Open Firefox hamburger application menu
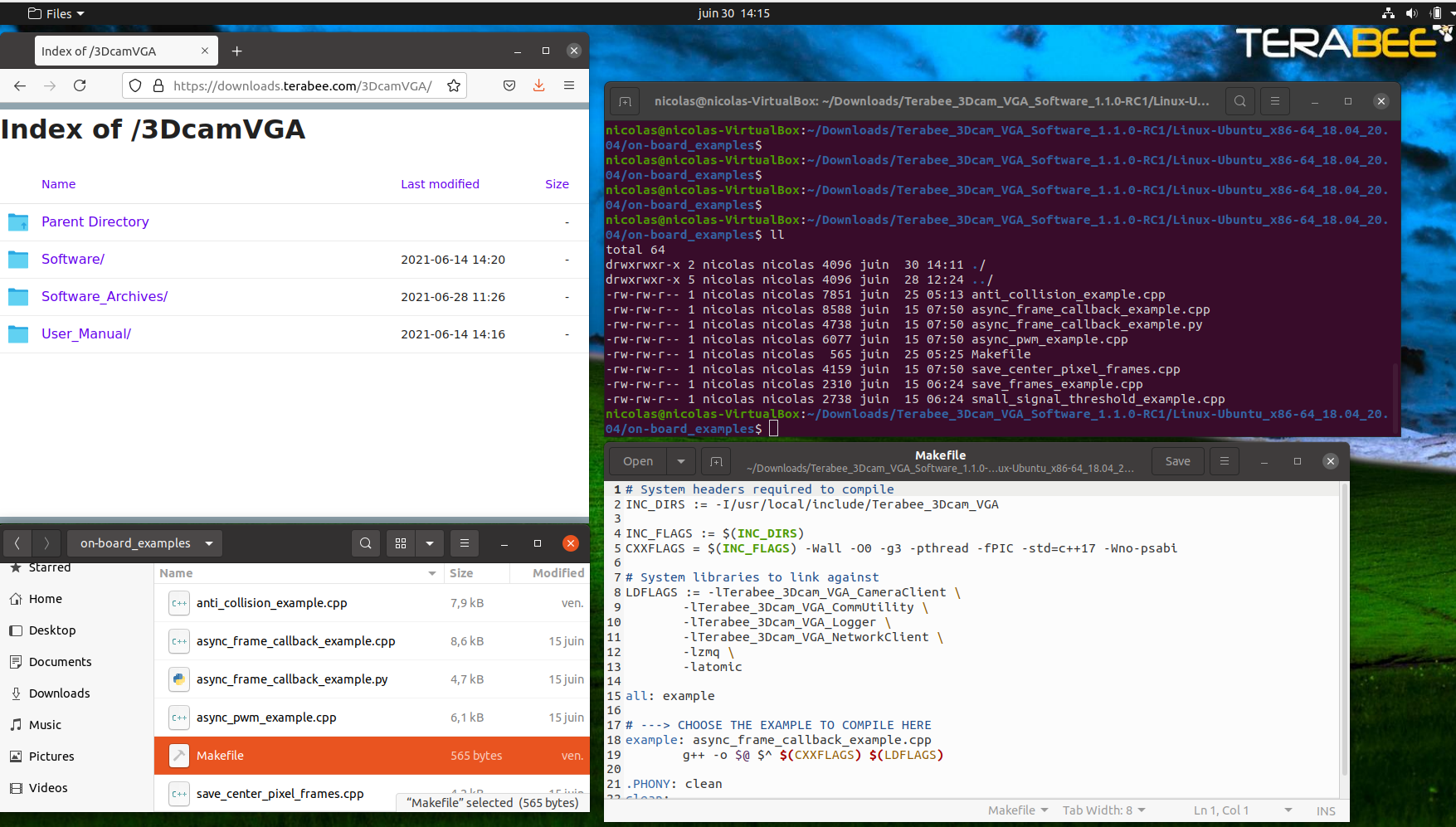Image resolution: width=1456 pixels, height=827 pixels. (x=569, y=85)
